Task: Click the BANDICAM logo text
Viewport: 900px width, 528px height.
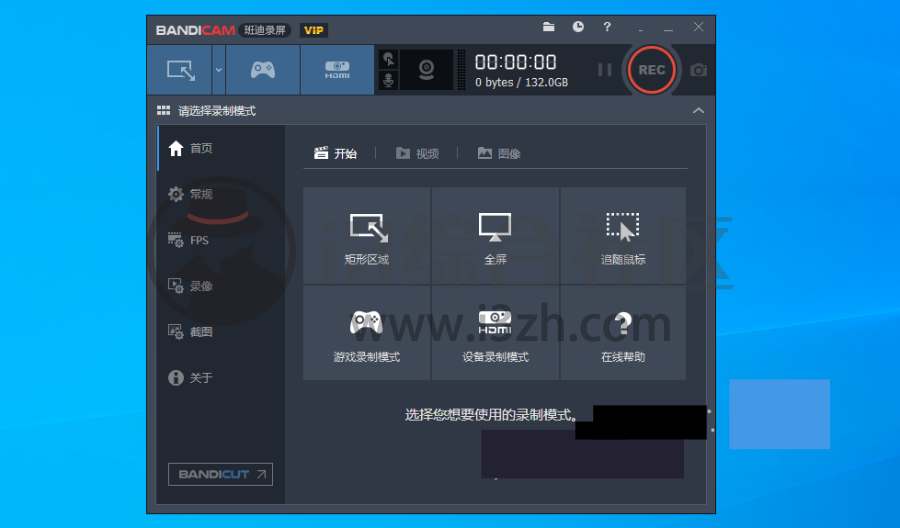Action: click(x=195, y=30)
